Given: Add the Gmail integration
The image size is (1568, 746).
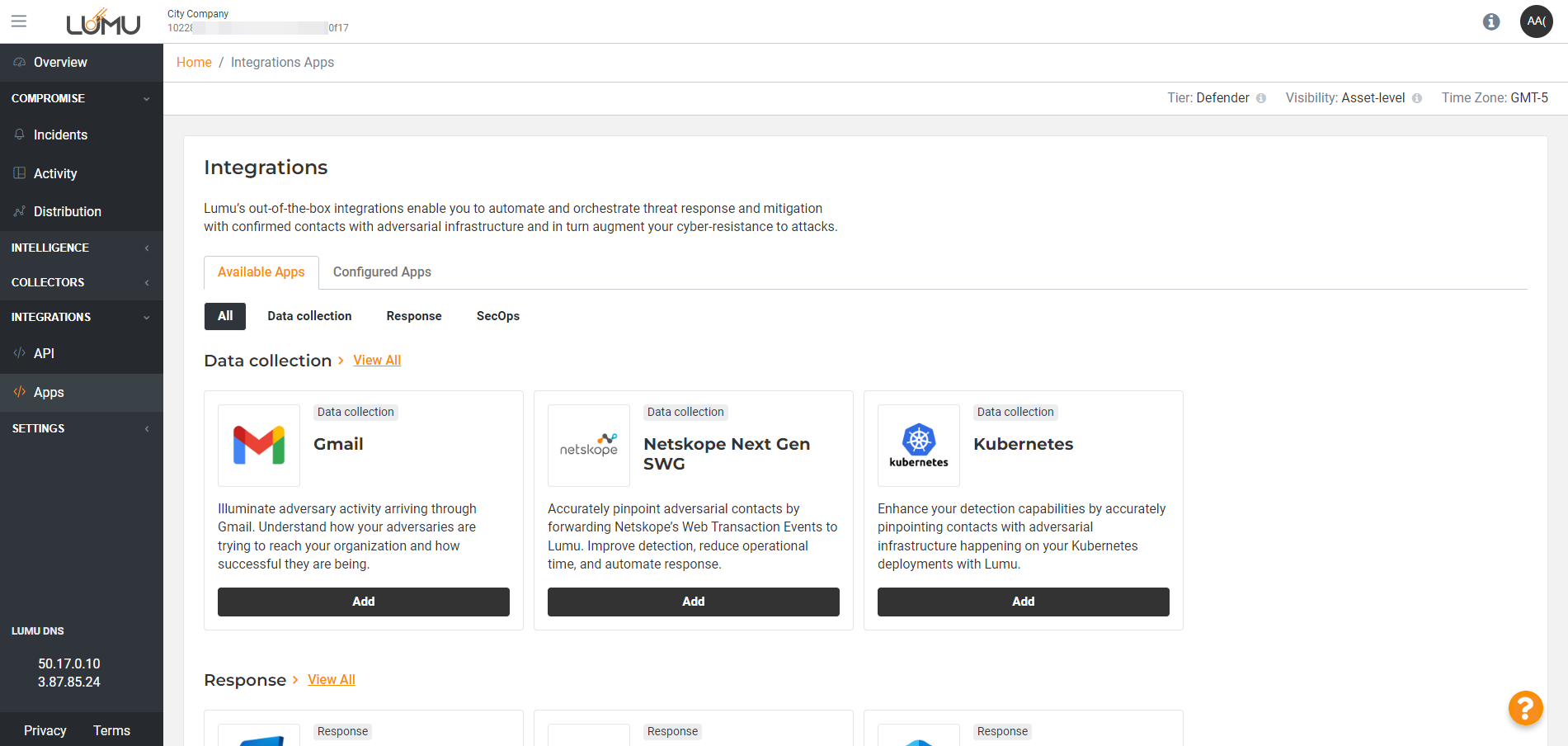Looking at the screenshot, I should pyautogui.click(x=363, y=602).
